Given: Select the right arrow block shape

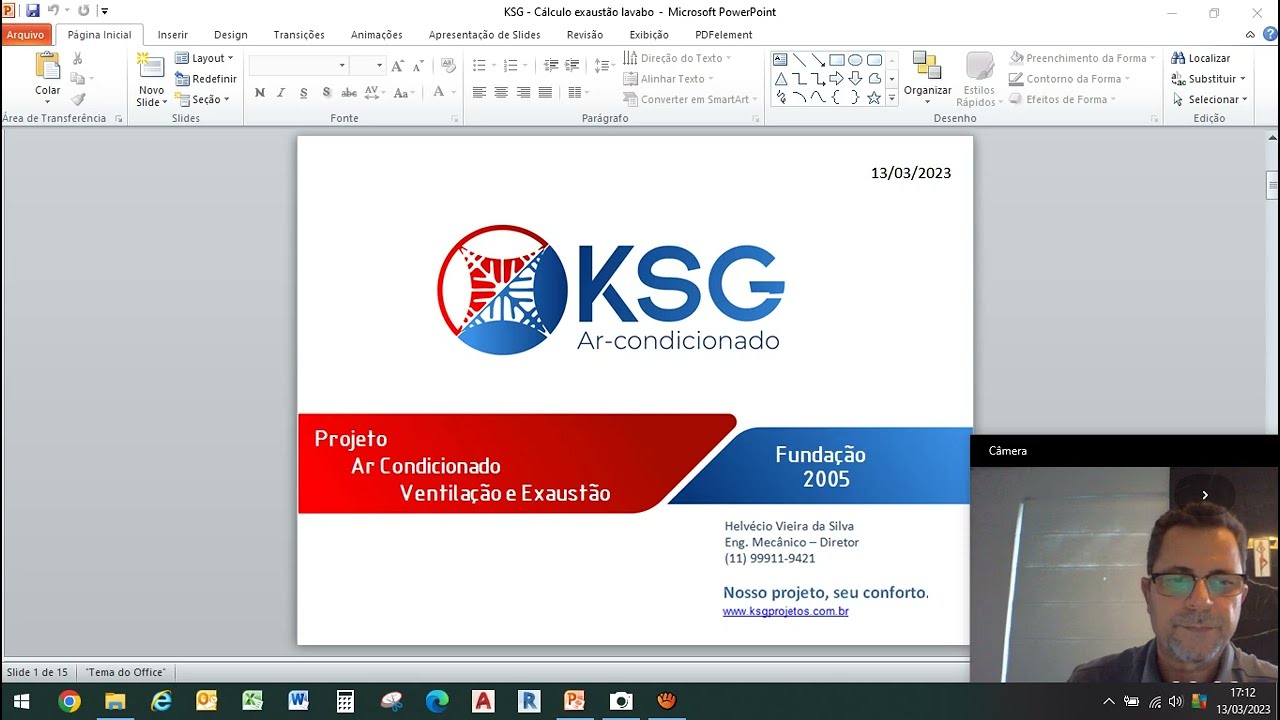Looking at the screenshot, I should pyautogui.click(x=836, y=79).
